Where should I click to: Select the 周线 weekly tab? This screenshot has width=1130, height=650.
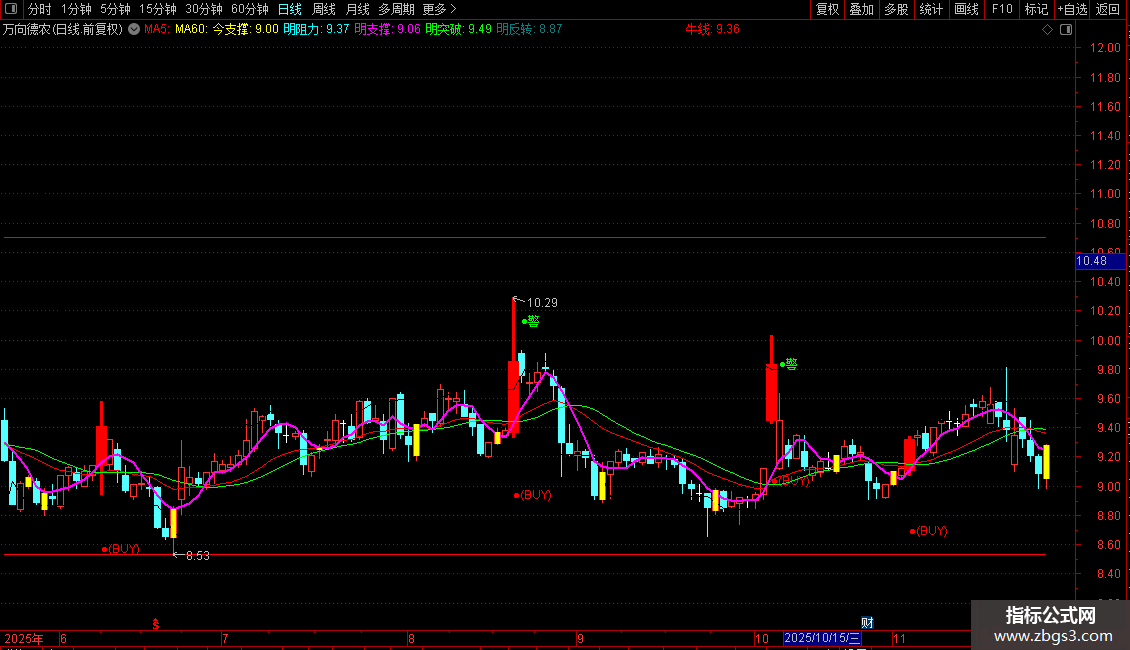[324, 9]
